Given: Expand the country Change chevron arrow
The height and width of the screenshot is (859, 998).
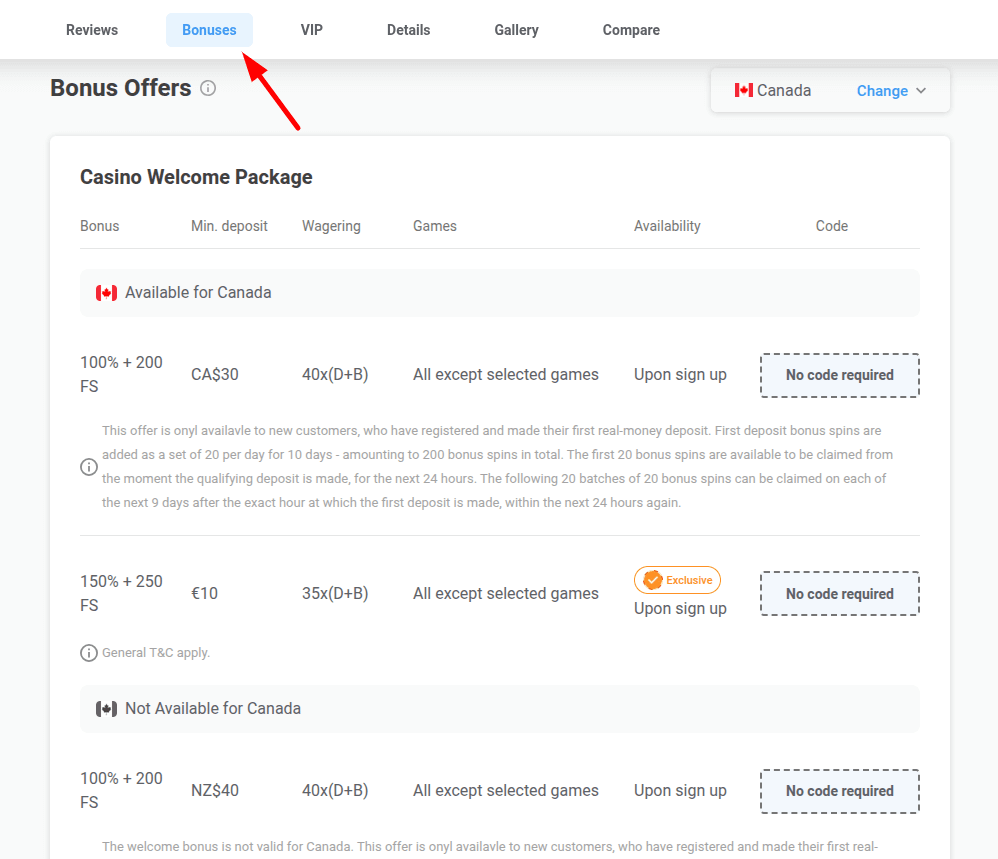Looking at the screenshot, I should 921,91.
